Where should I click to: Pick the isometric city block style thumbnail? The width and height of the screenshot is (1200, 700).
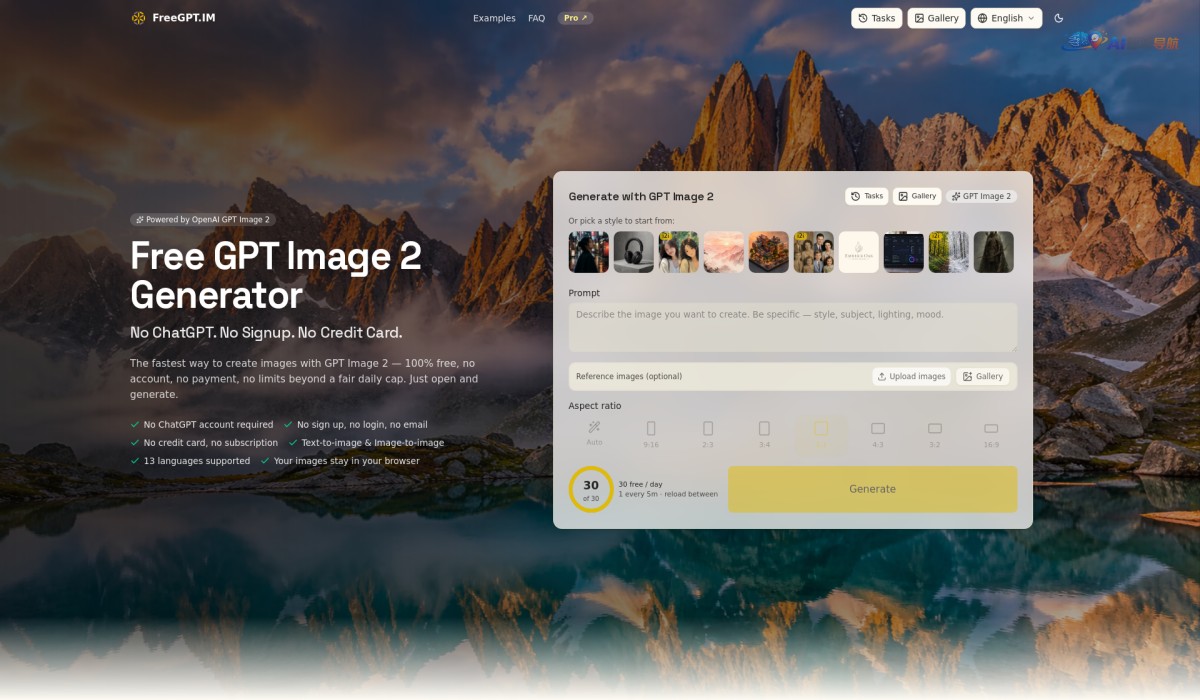769,252
